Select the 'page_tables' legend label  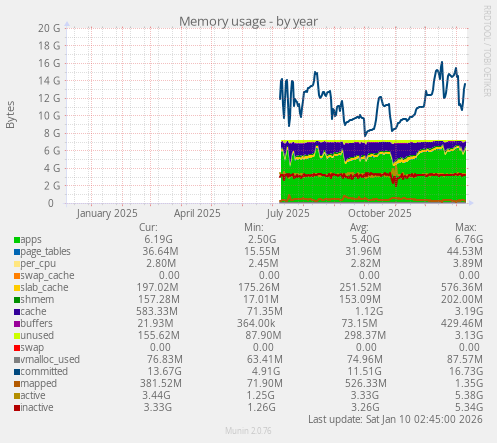(46, 252)
